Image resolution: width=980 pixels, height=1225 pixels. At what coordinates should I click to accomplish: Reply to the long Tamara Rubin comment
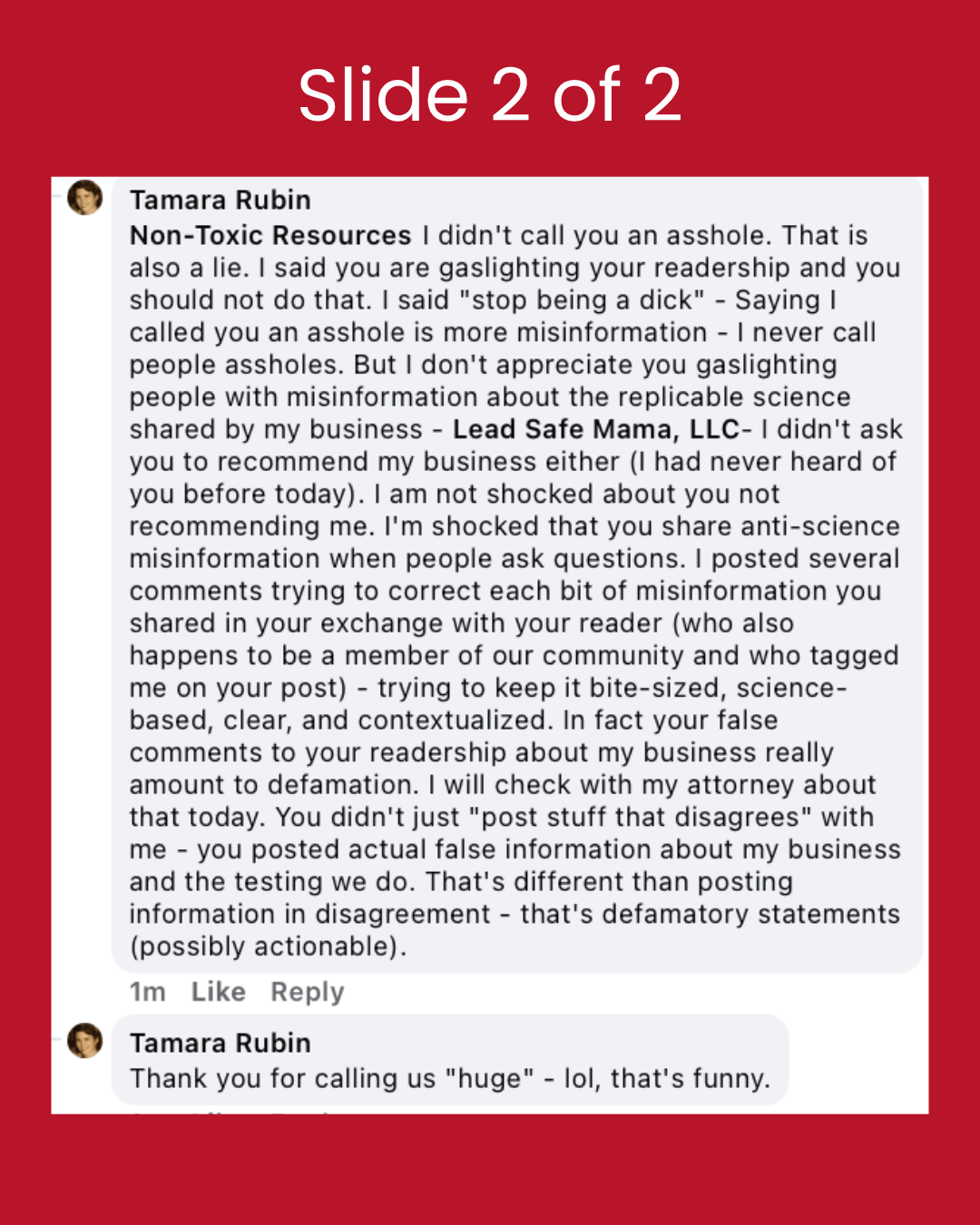307,992
